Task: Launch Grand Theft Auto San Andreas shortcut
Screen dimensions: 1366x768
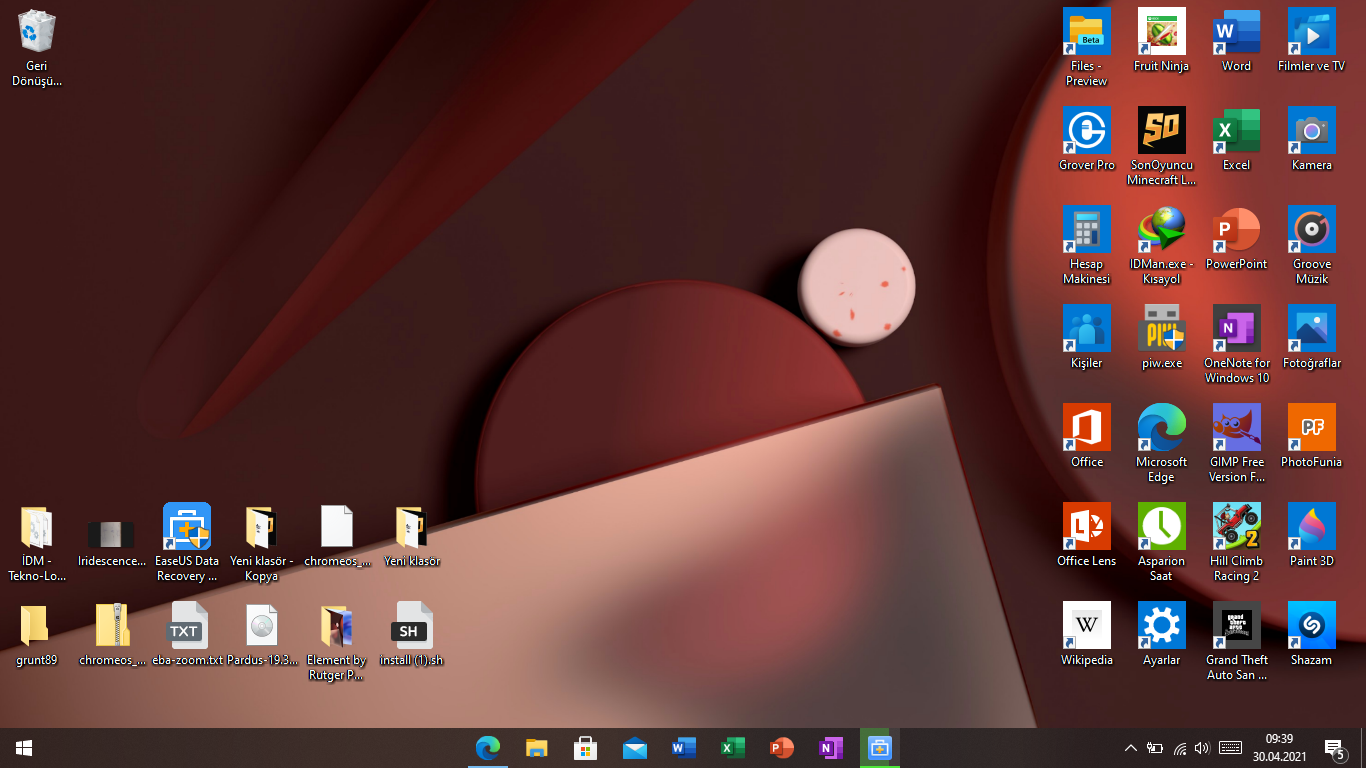Action: 1236,641
